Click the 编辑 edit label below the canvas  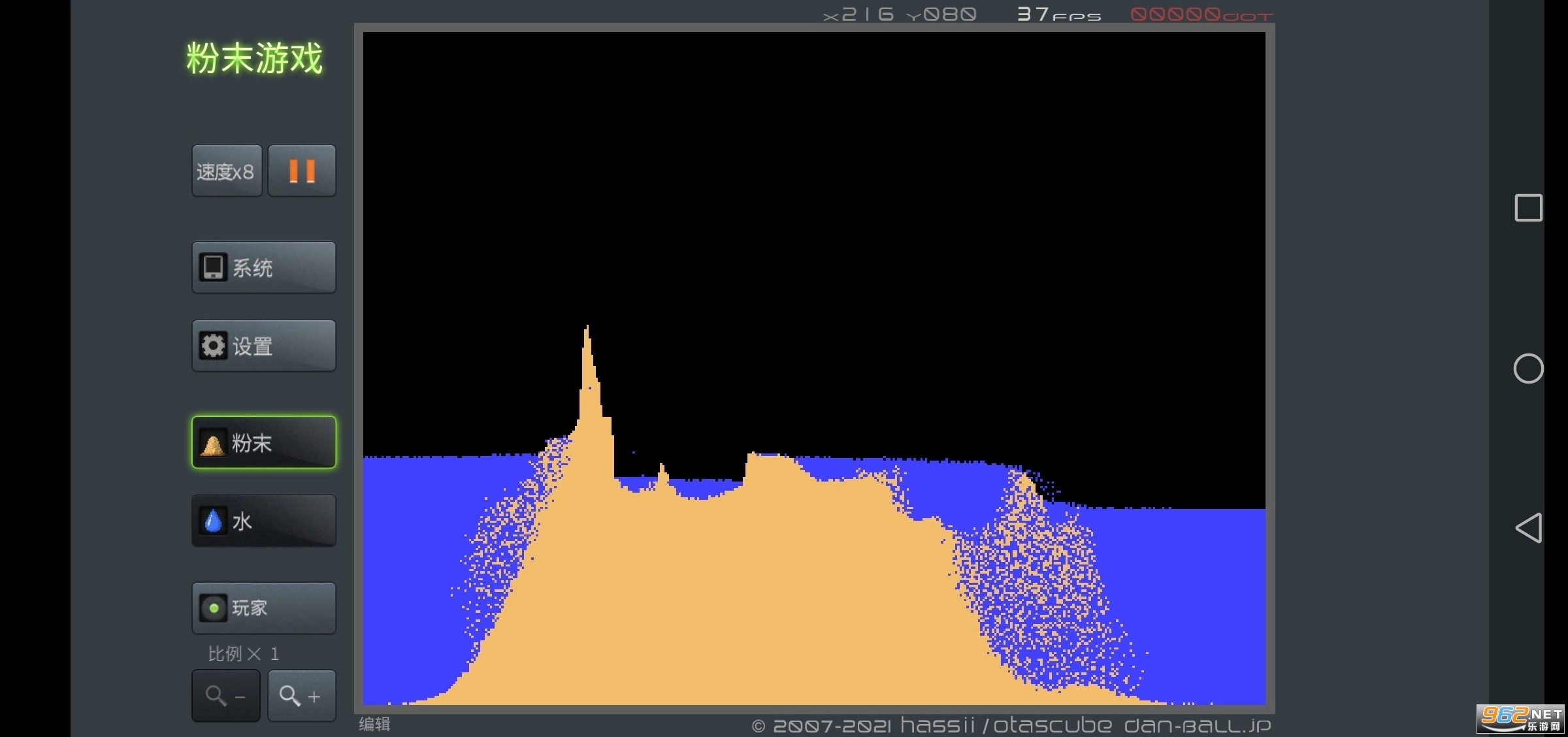[374, 724]
